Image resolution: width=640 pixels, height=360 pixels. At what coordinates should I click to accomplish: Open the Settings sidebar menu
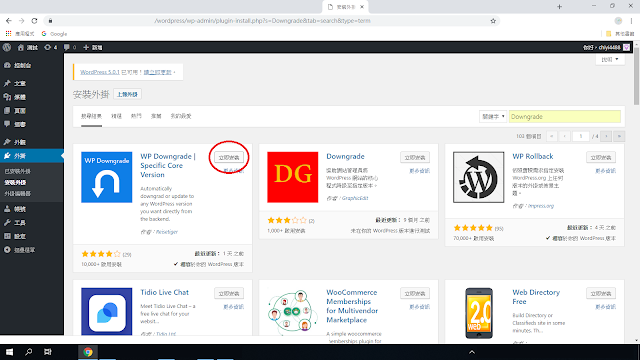32,236
